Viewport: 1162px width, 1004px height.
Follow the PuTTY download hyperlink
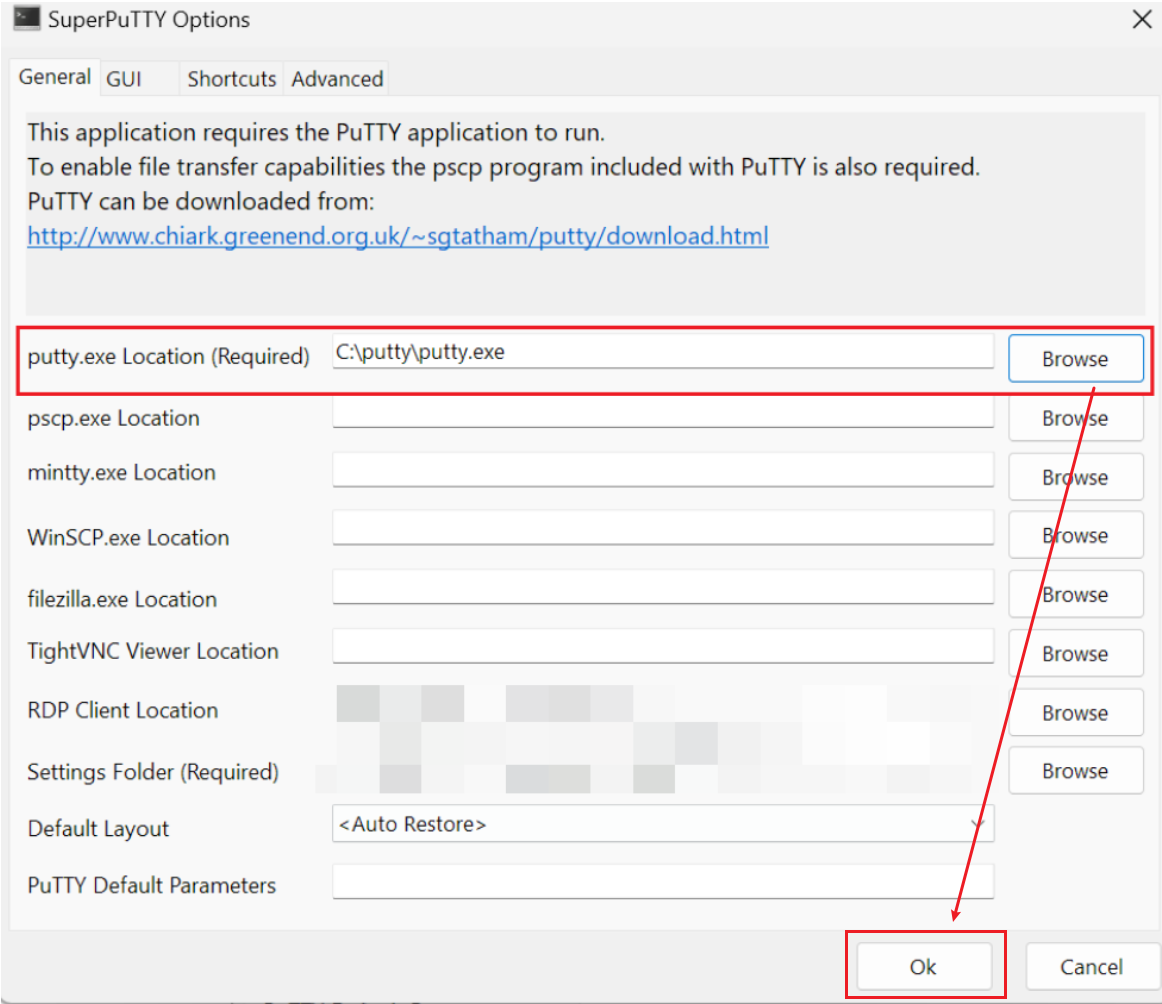(x=398, y=236)
